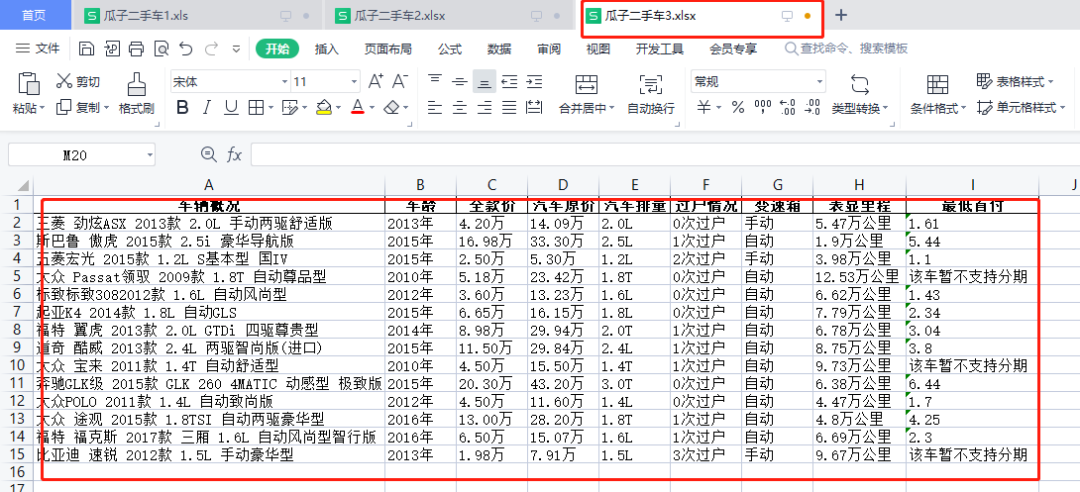Screen dimensions: 1080x492
Task: Click the Paste (粘贴) clipboard icon
Action: [x=28, y=83]
